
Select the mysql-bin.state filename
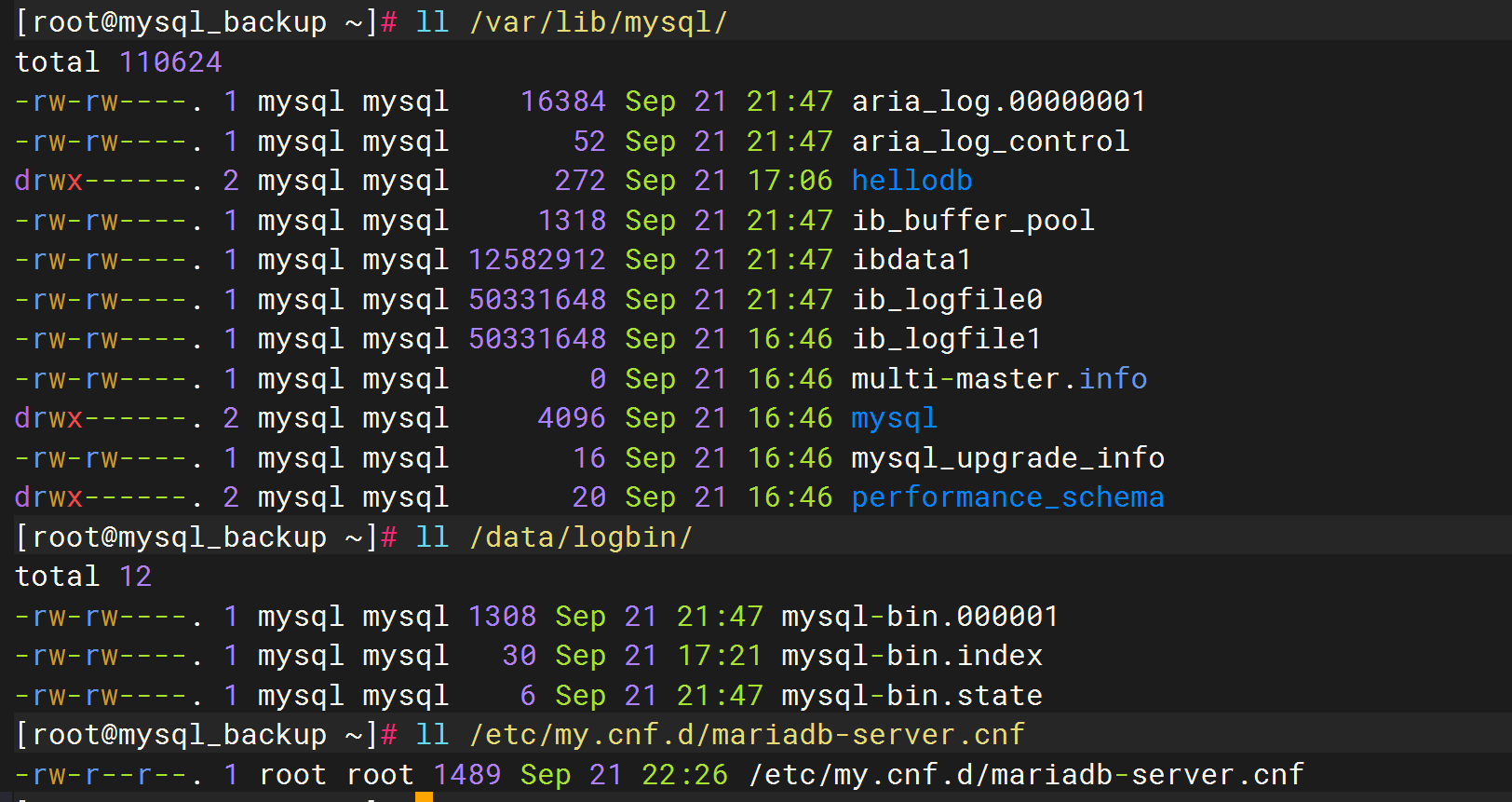pyautogui.click(x=911, y=695)
